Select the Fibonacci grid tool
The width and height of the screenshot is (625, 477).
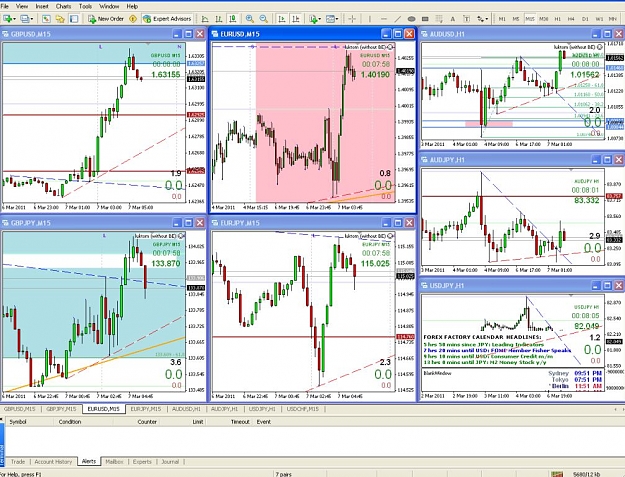coord(439,19)
